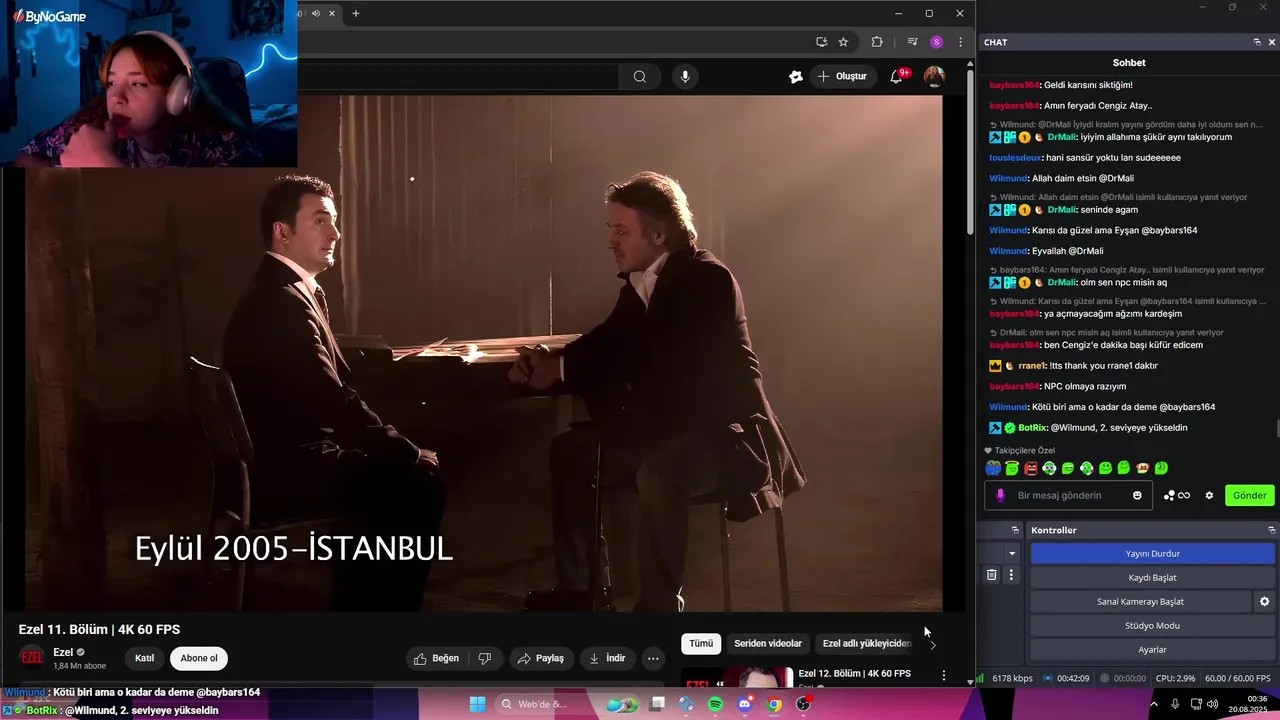Viewport: 1280px width, 720px height.
Task: Click the purple microphone in chat box
Action: pyautogui.click(x=1000, y=495)
